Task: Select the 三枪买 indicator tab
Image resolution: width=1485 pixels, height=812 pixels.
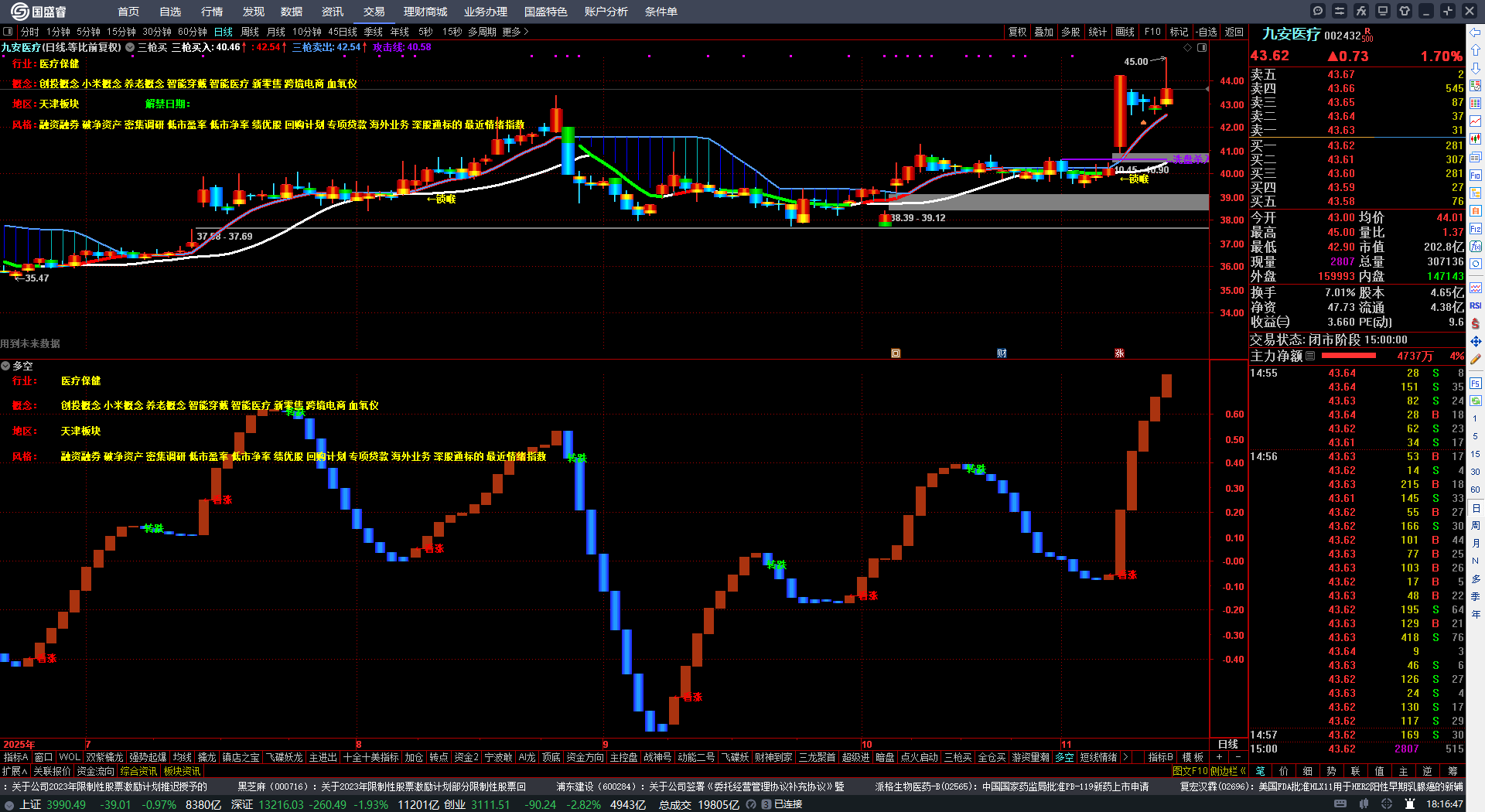Action: click(958, 757)
